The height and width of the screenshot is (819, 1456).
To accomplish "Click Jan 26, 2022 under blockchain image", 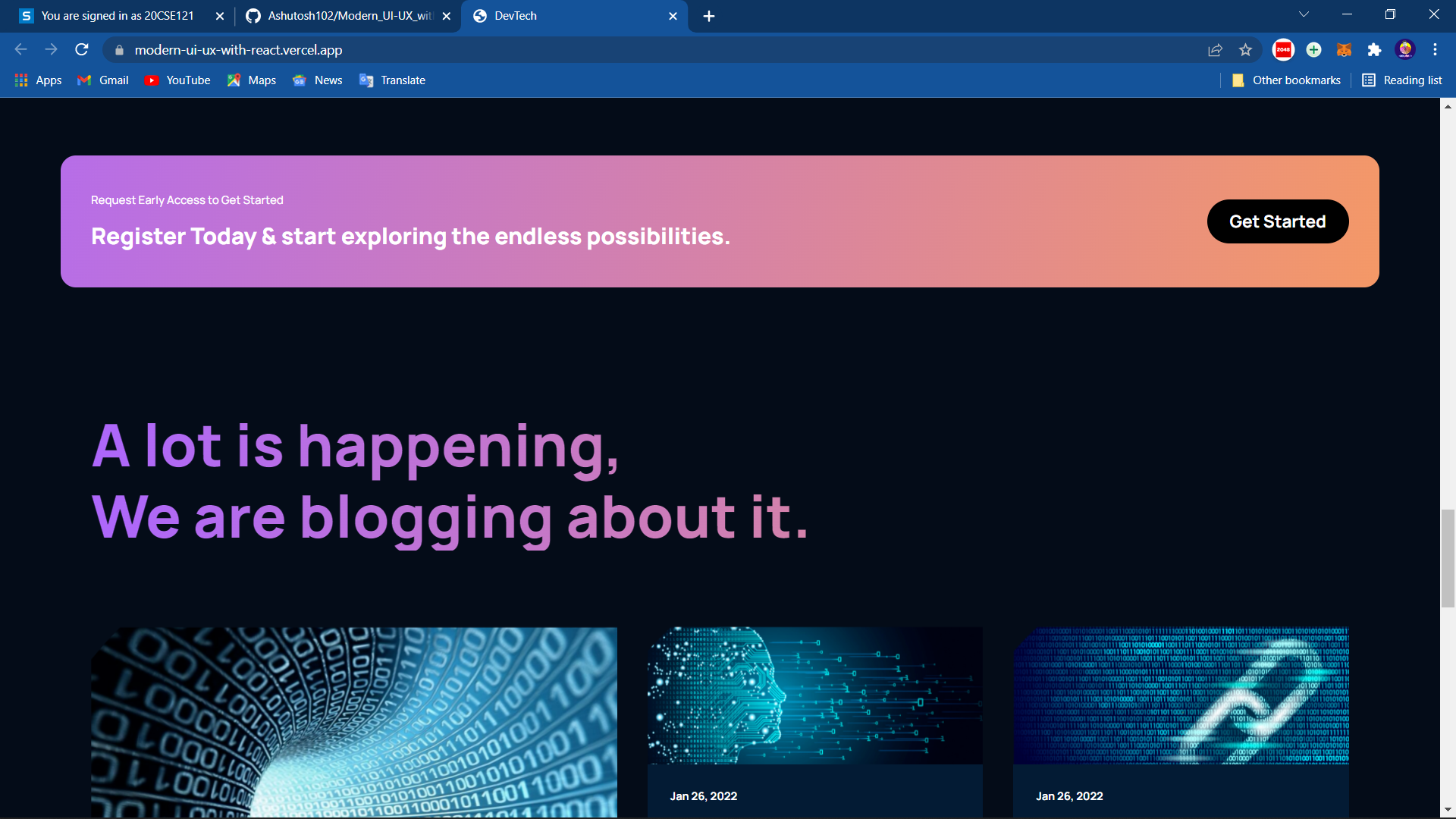I will click(x=1069, y=796).
